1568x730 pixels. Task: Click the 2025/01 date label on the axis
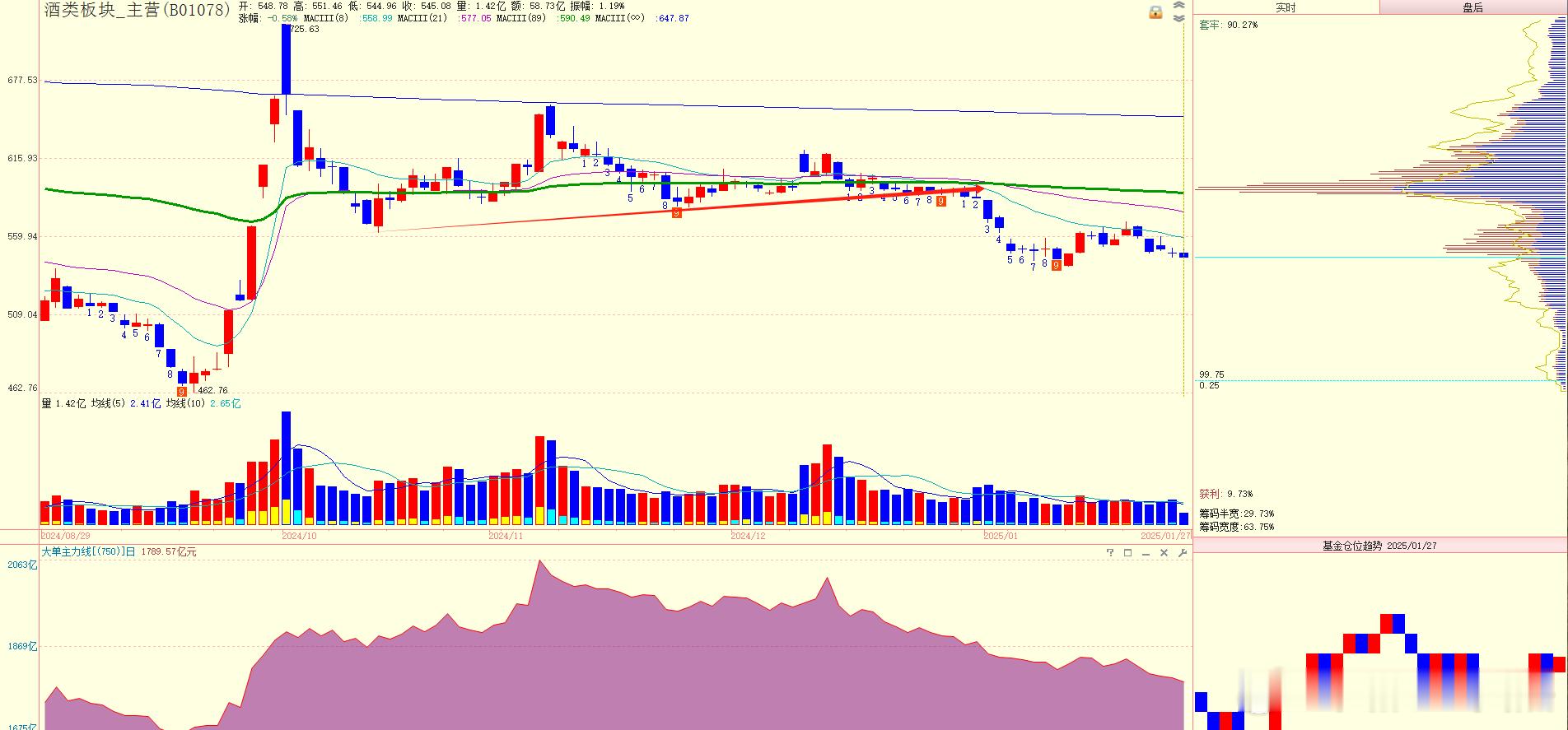click(x=1001, y=536)
